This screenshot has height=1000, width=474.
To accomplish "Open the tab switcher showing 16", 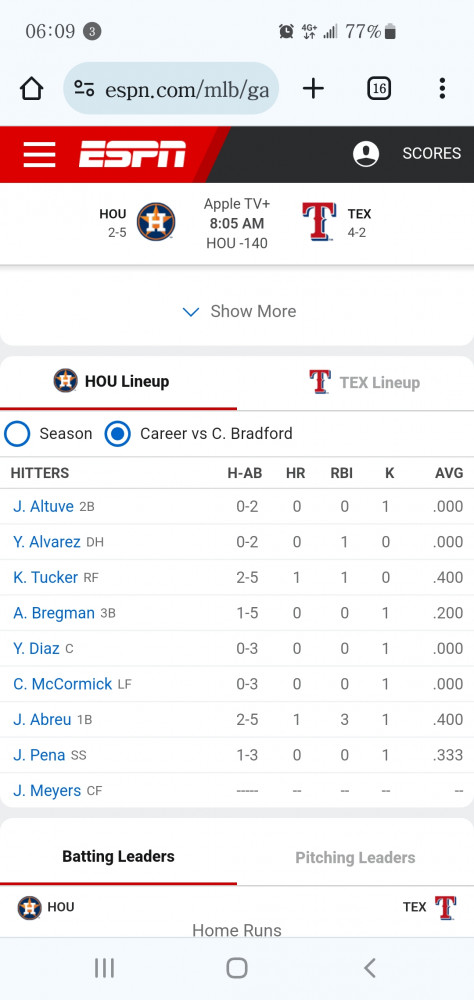I will [379, 89].
